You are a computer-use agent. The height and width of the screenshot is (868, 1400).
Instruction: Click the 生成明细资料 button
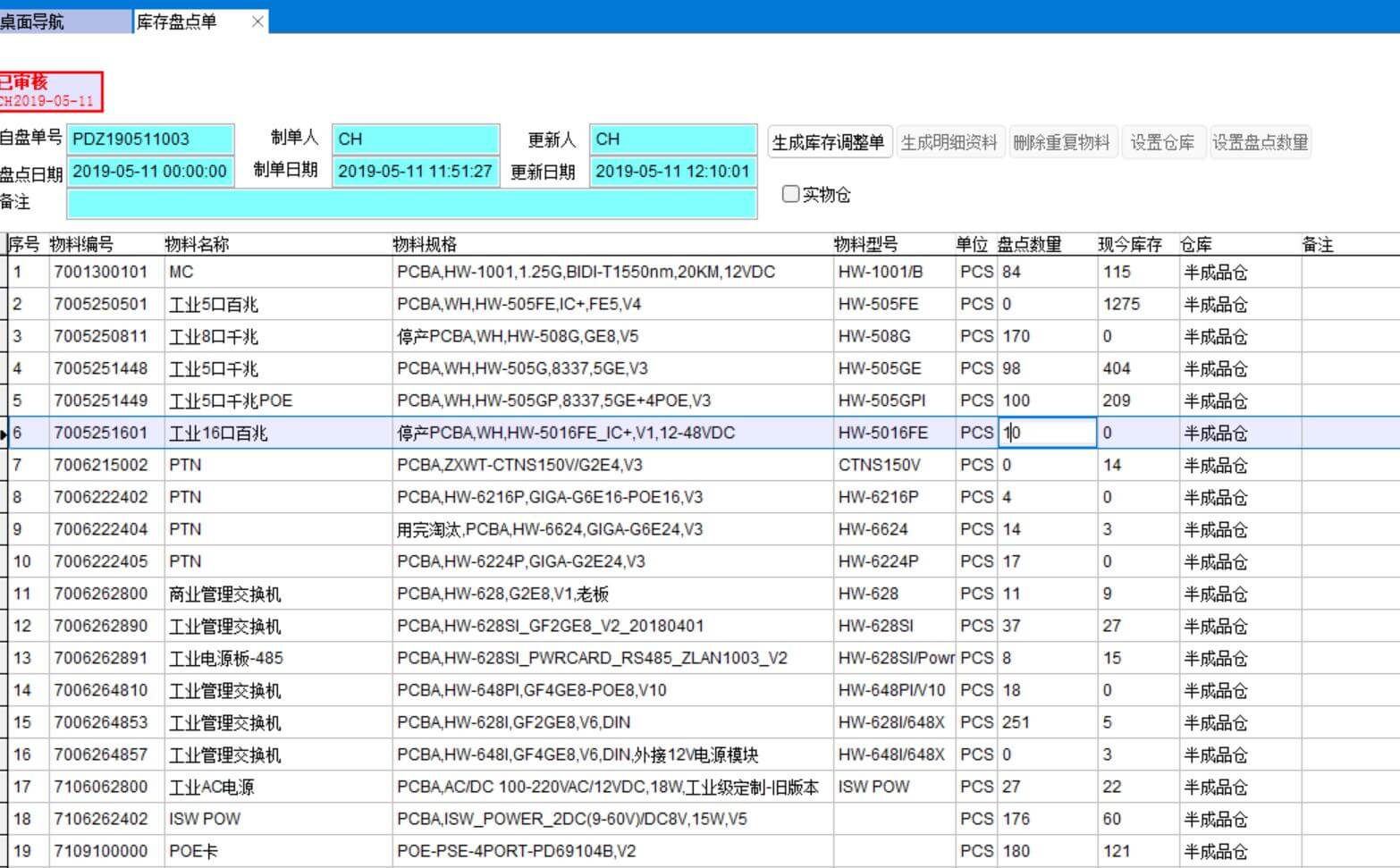click(949, 142)
